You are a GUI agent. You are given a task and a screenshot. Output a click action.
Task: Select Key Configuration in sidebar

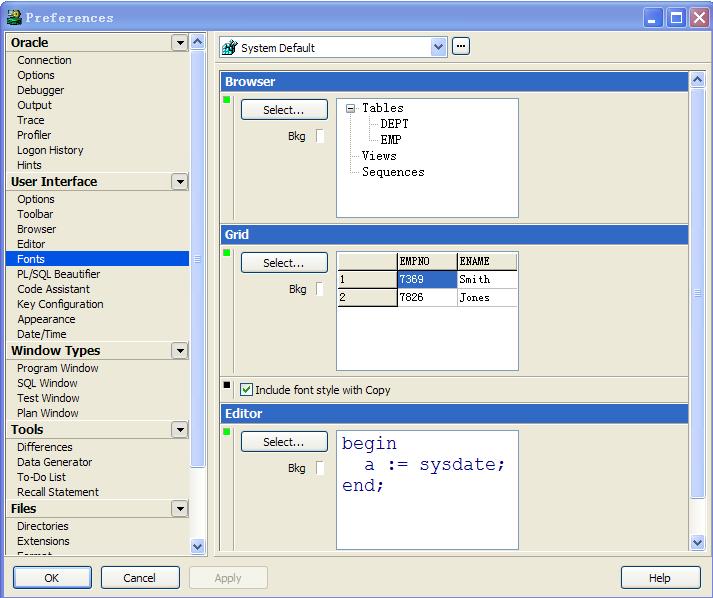point(60,304)
